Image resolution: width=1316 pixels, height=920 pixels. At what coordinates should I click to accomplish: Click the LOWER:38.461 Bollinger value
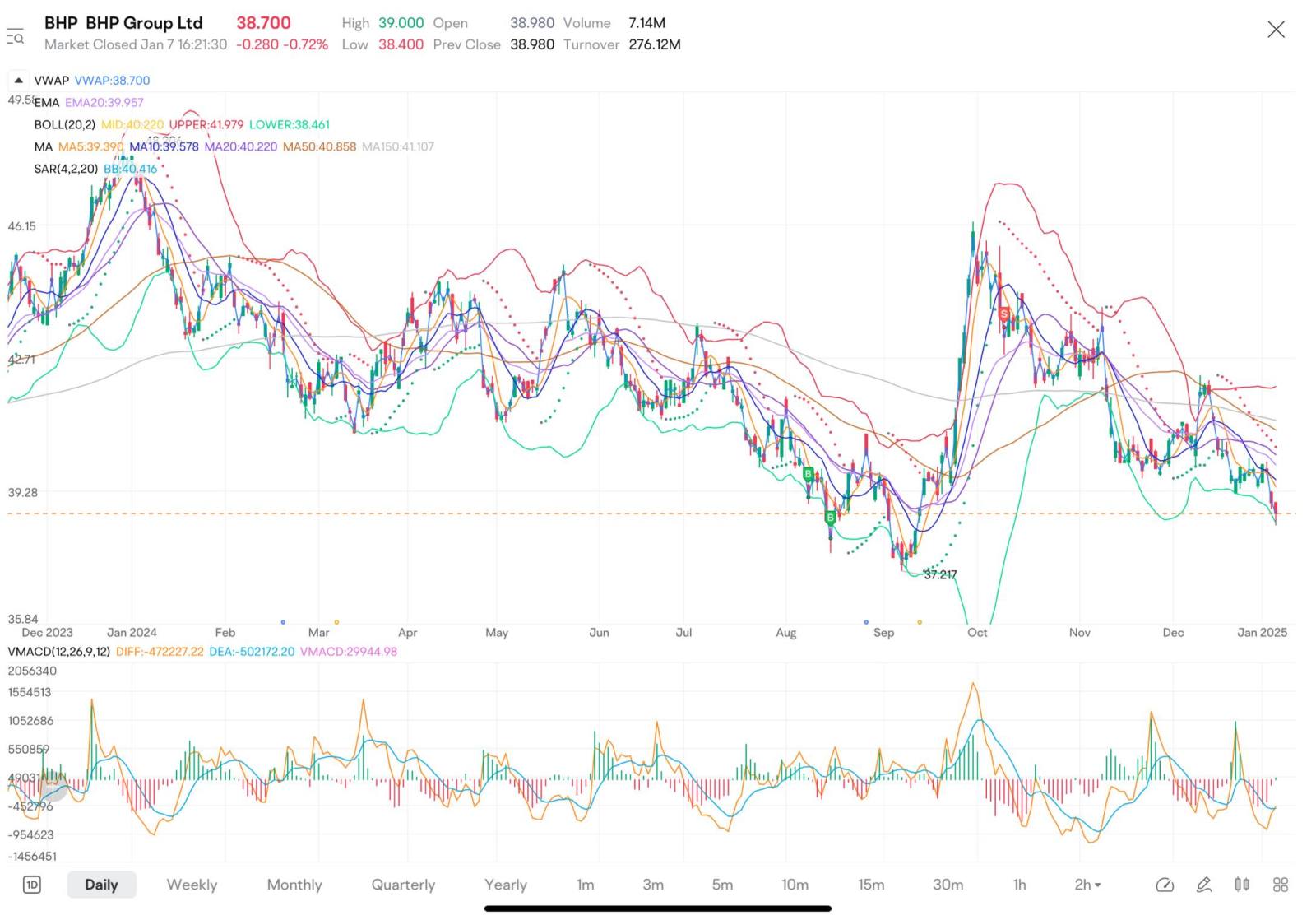(x=290, y=124)
